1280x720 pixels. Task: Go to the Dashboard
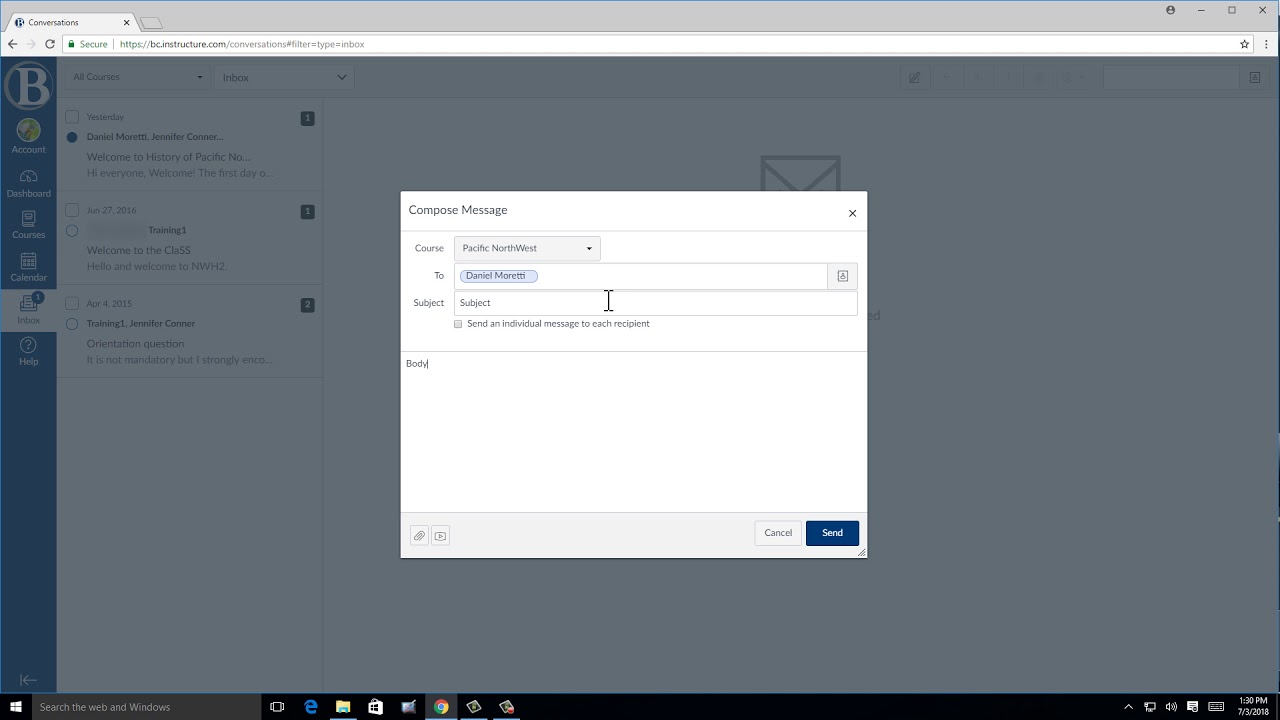coord(28,183)
